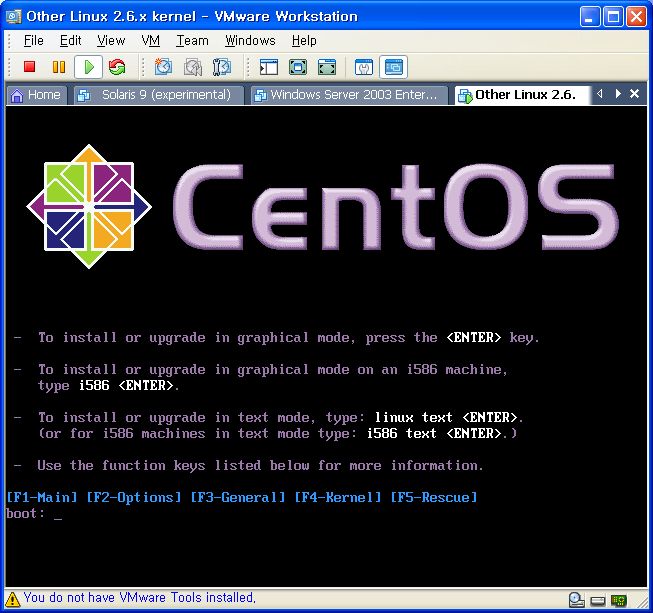This screenshot has height=613, width=653.
Task: Take a snapshot of the VM
Action: [x=163, y=67]
